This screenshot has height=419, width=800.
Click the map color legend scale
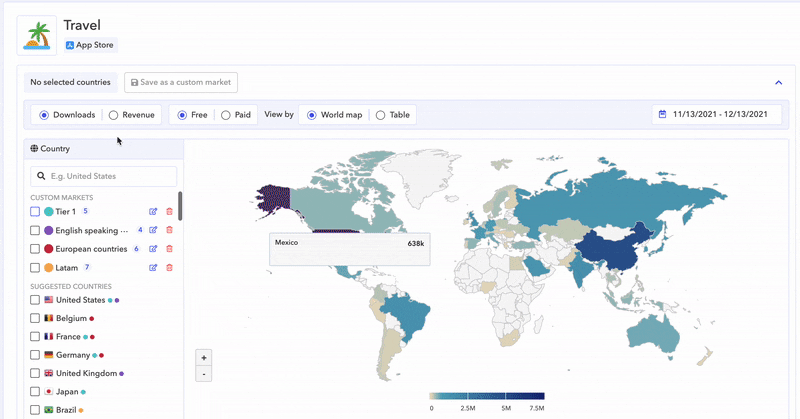click(488, 397)
